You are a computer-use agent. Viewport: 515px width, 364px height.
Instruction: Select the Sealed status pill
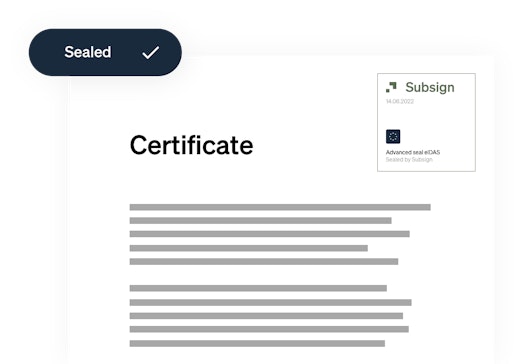105,52
